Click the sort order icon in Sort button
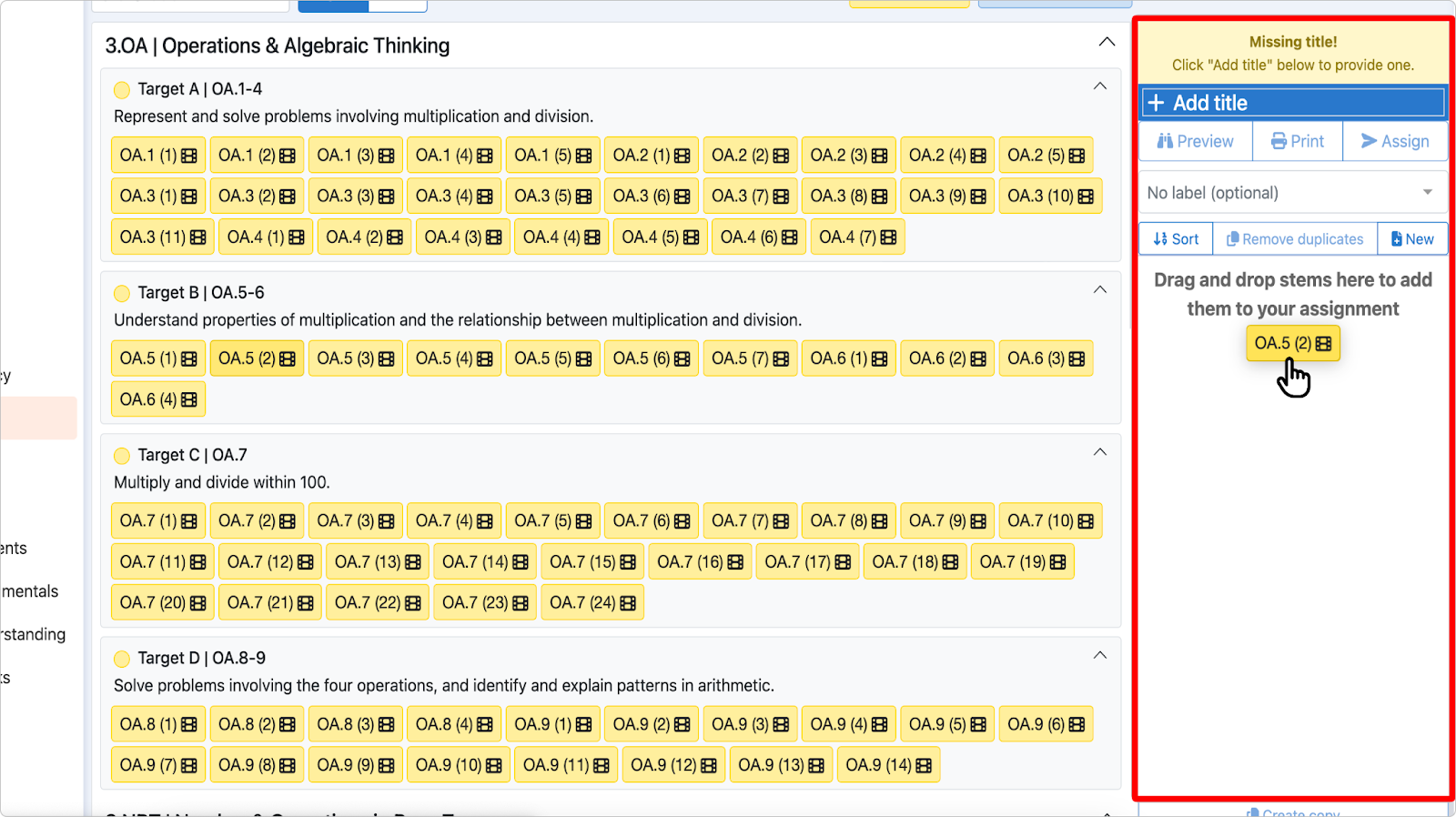Image resolution: width=1456 pixels, height=817 pixels. pos(1159,239)
